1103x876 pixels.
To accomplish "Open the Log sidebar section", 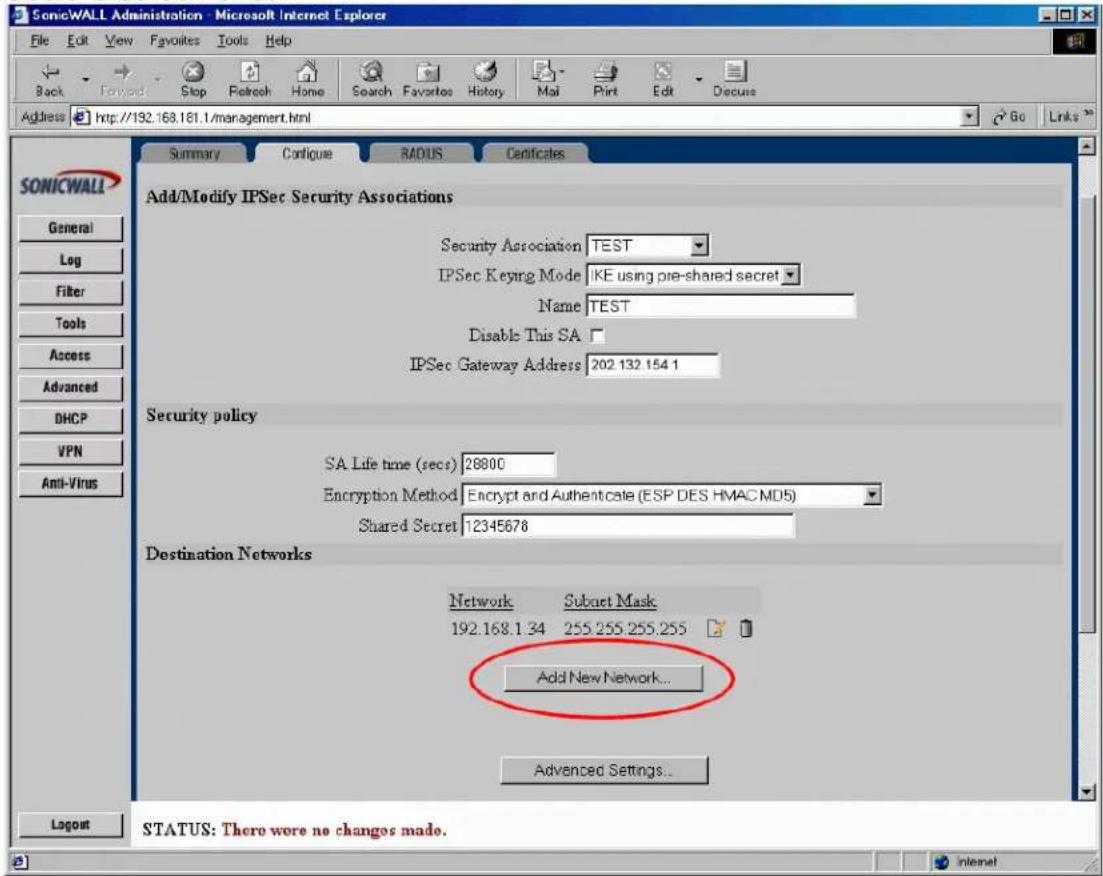I will coord(70,260).
